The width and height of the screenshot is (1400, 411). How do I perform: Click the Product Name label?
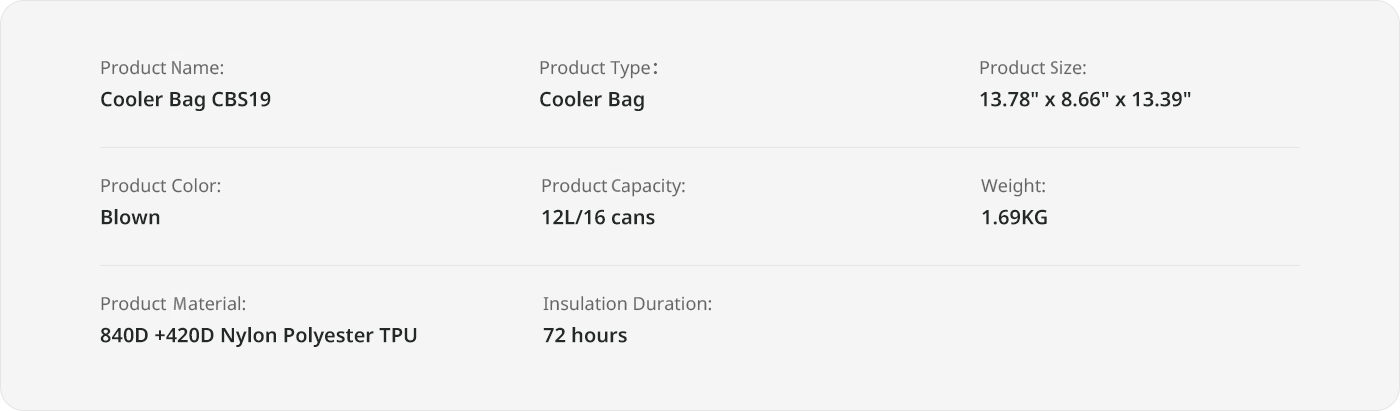point(162,68)
